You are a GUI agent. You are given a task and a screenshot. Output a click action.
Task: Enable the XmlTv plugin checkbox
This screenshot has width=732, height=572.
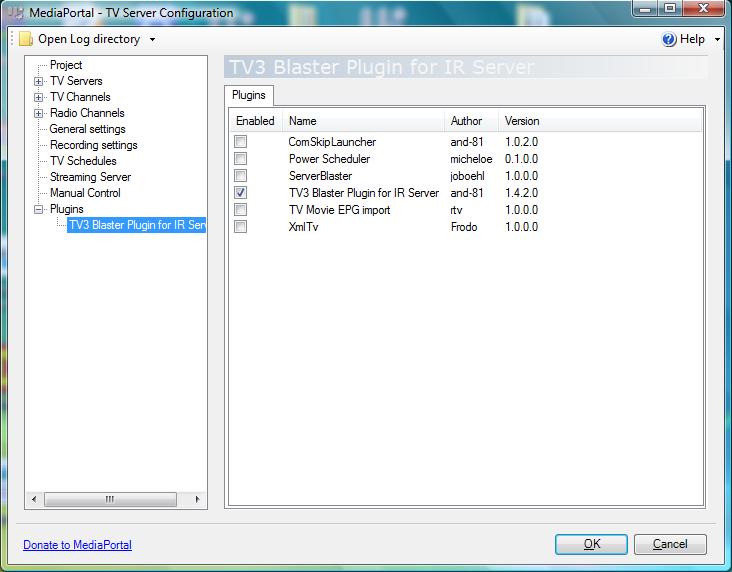click(240, 226)
